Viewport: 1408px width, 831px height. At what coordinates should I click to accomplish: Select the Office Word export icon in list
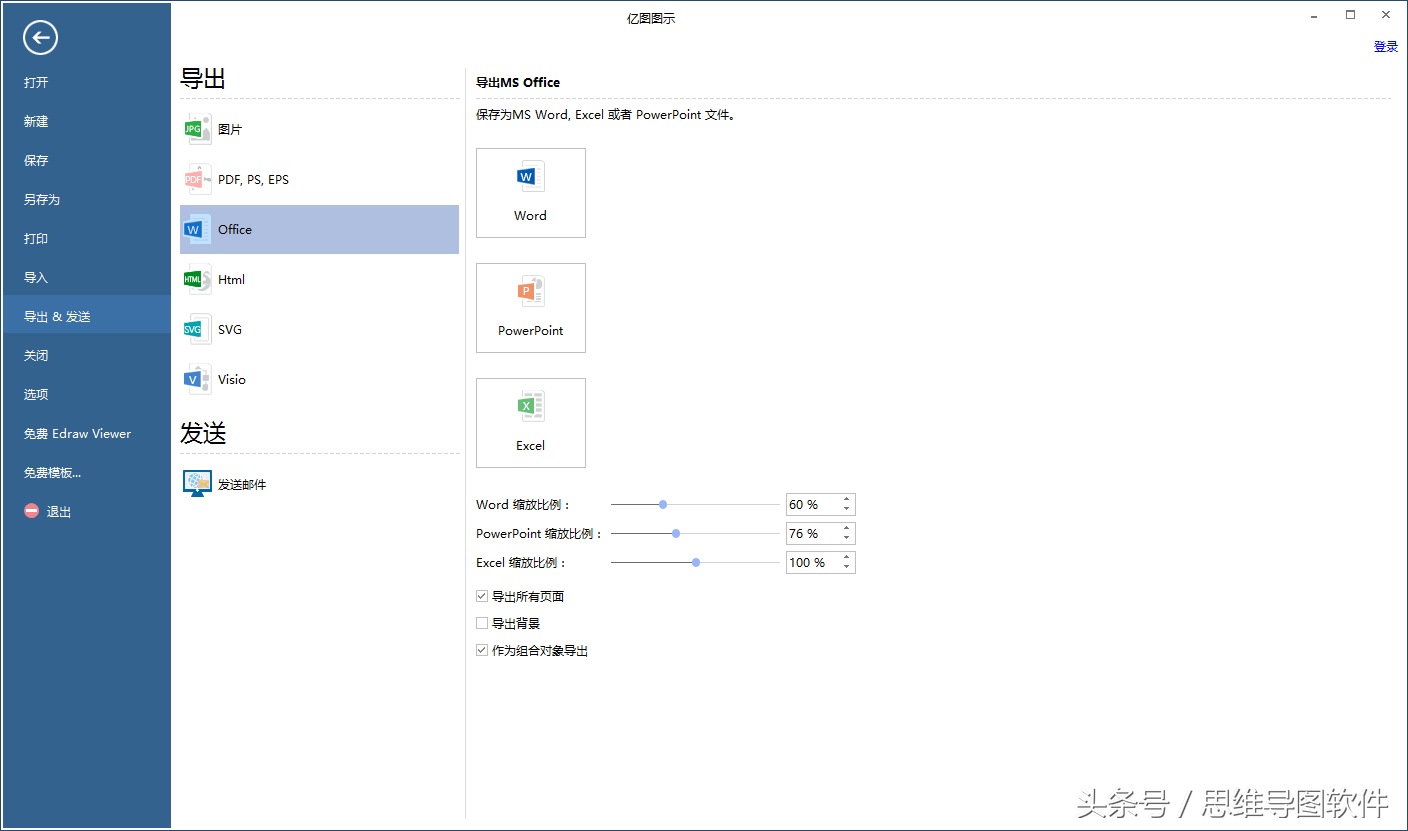pyautogui.click(x=197, y=229)
